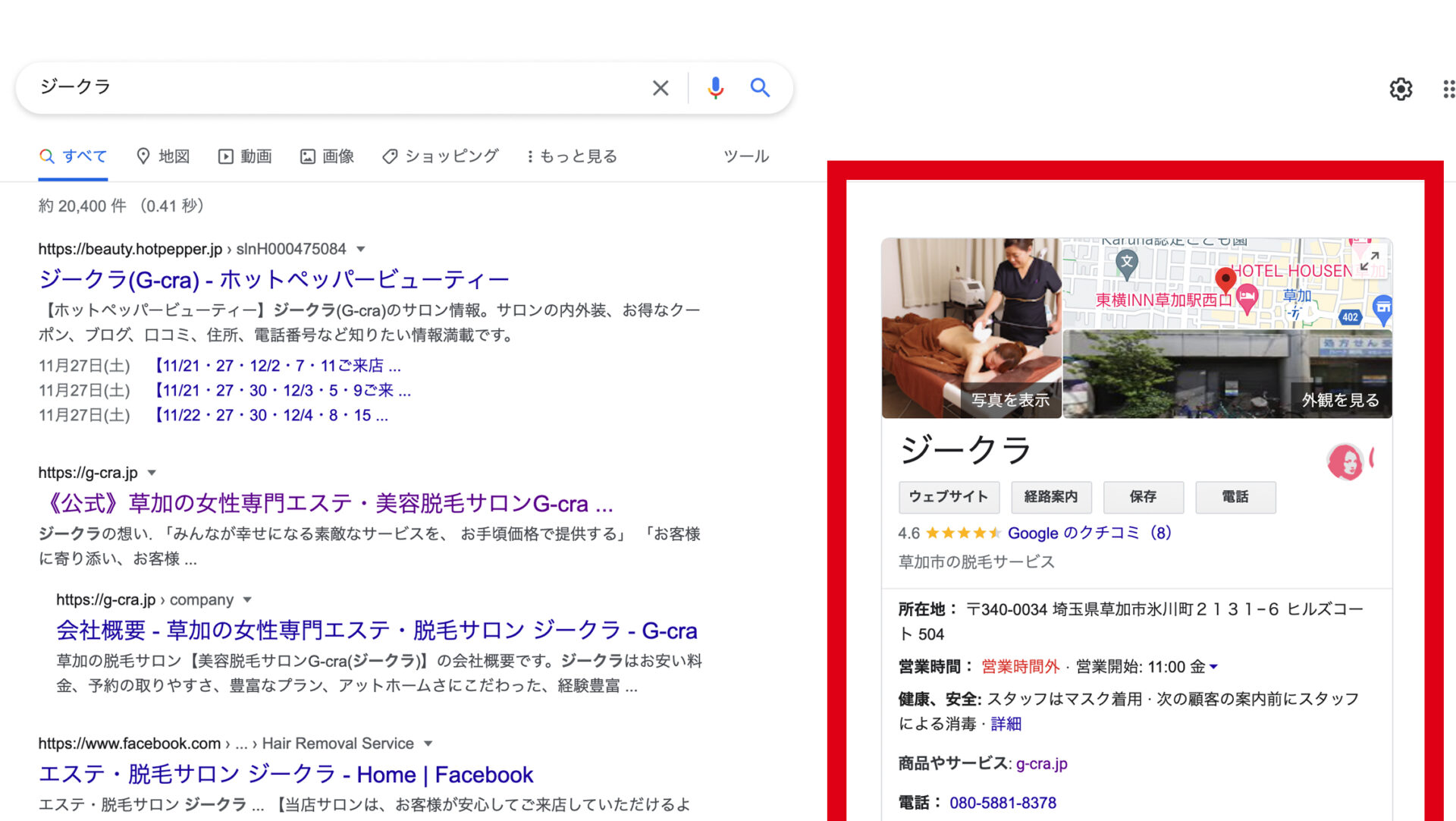Open coupon link 【11/21・27・30・12/3・5・9ご来
The image size is (1456, 821).
tap(281, 391)
